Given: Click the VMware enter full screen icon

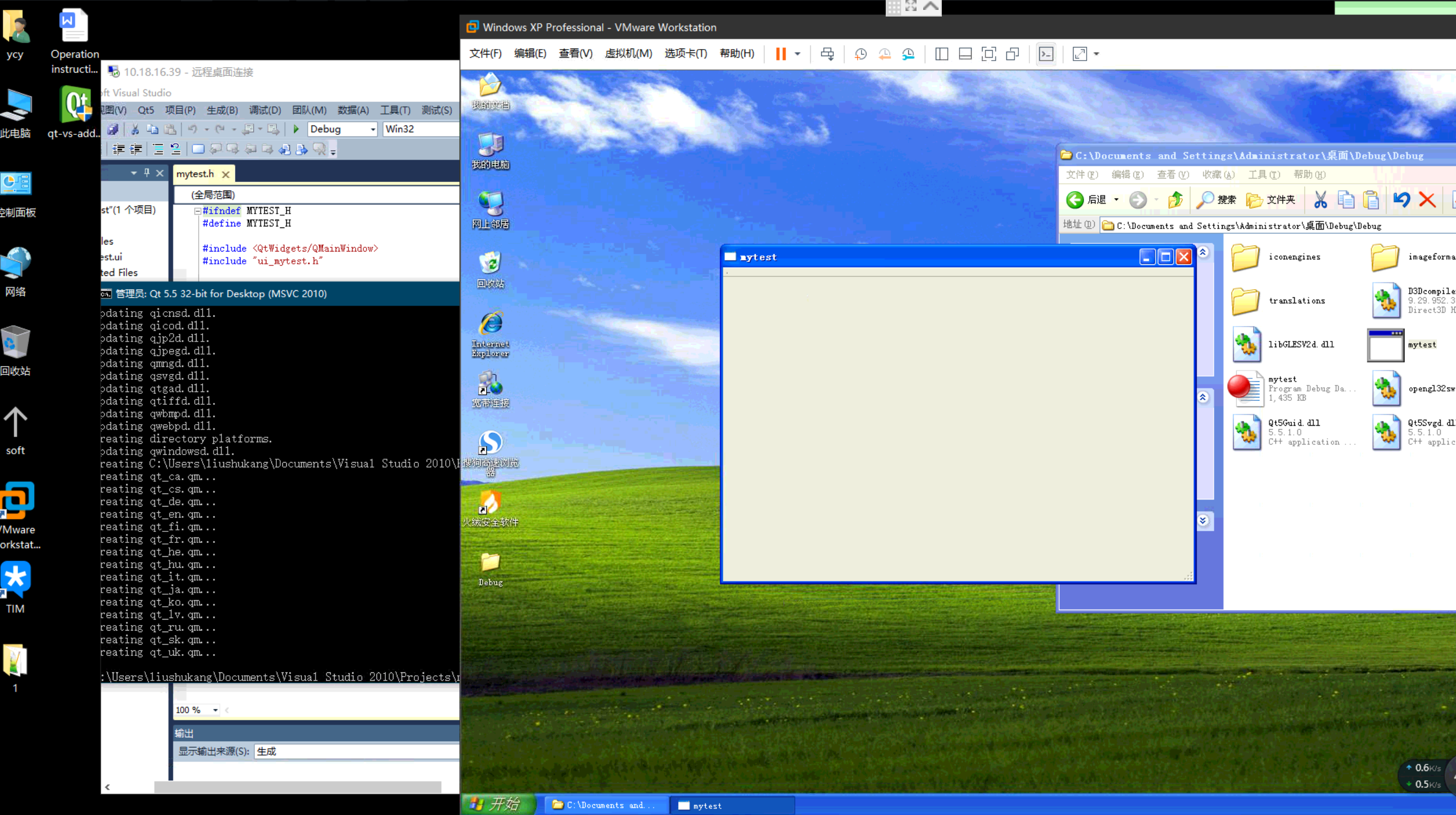Looking at the screenshot, I should pos(989,54).
